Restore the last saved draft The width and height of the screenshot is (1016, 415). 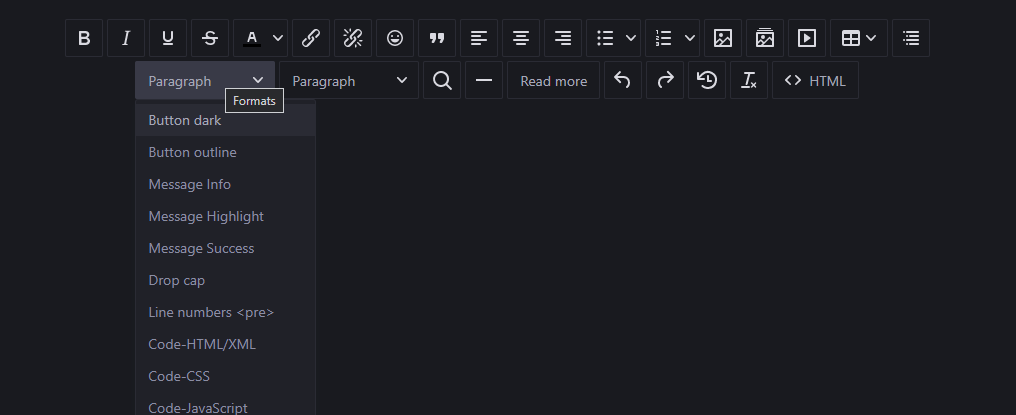coord(708,80)
